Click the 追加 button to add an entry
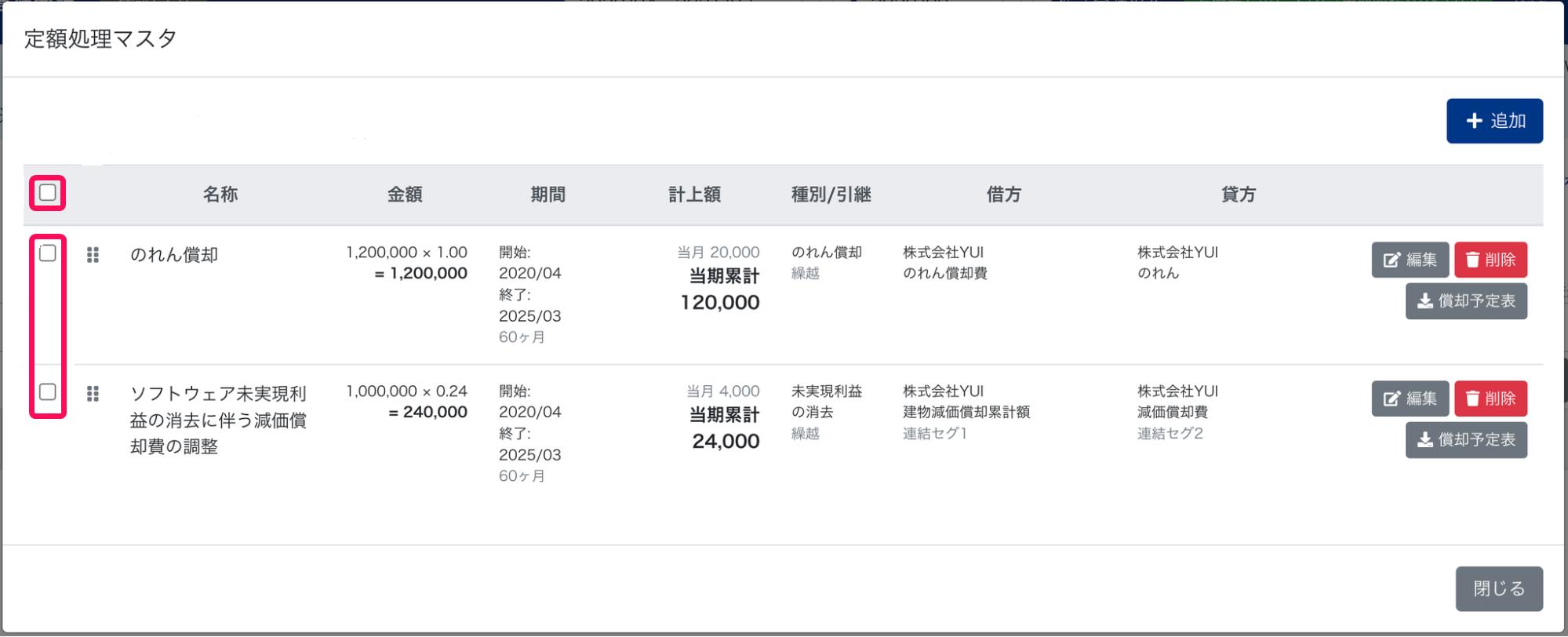 click(1494, 121)
